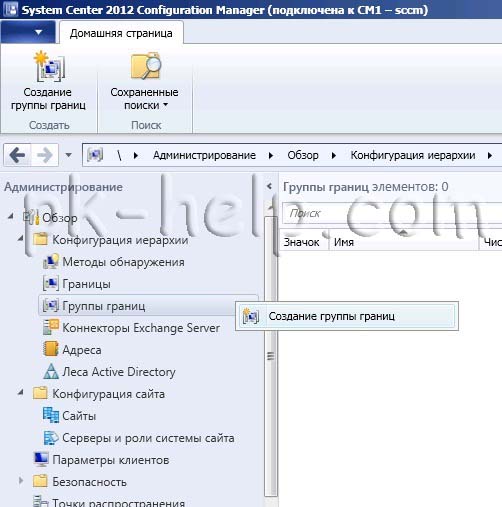Click Конфигурация иерархии in the breadcrumb
Screen dimensions: 502x507
(413, 155)
